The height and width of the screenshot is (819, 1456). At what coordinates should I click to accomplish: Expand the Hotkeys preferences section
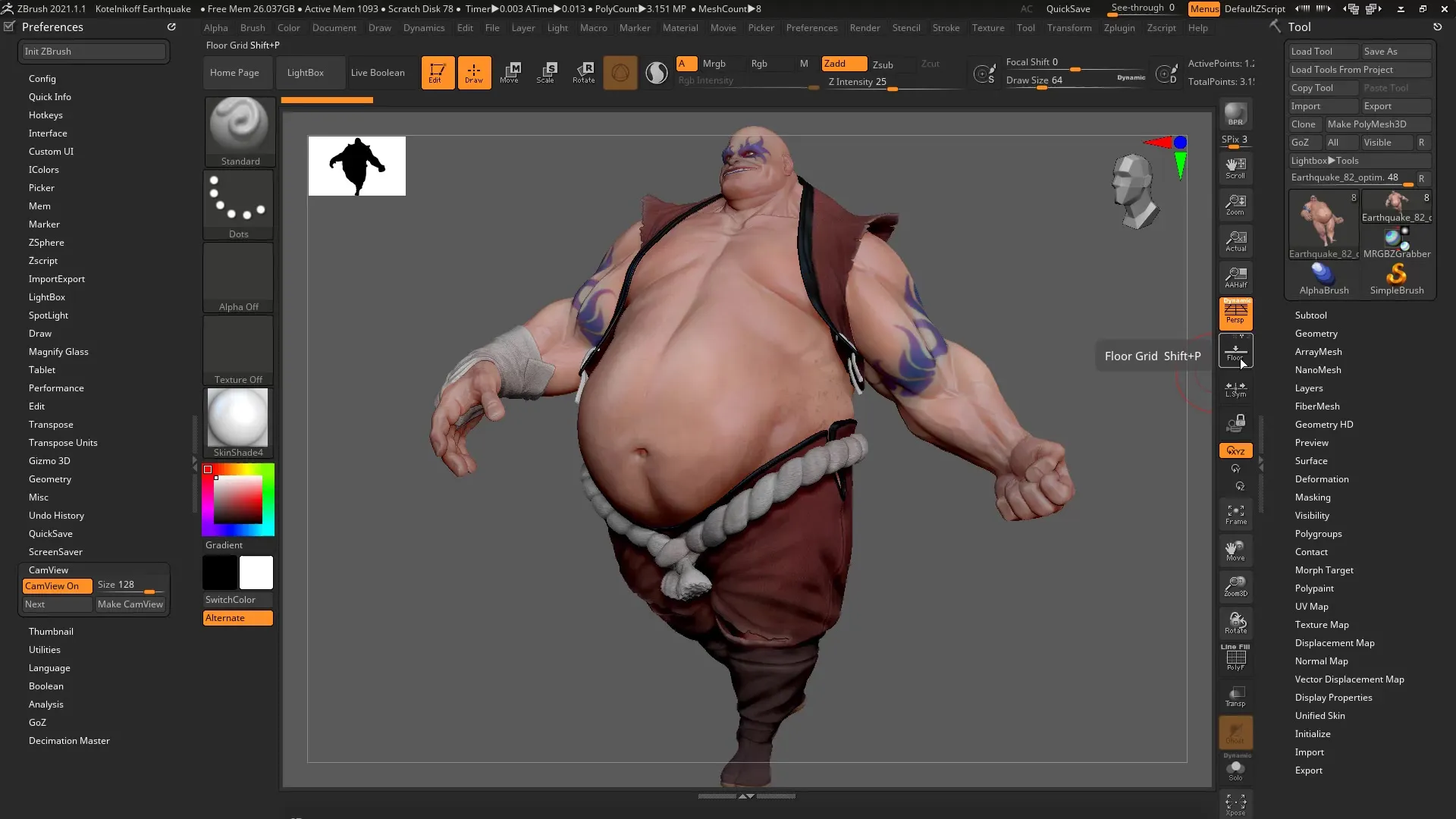coord(45,115)
